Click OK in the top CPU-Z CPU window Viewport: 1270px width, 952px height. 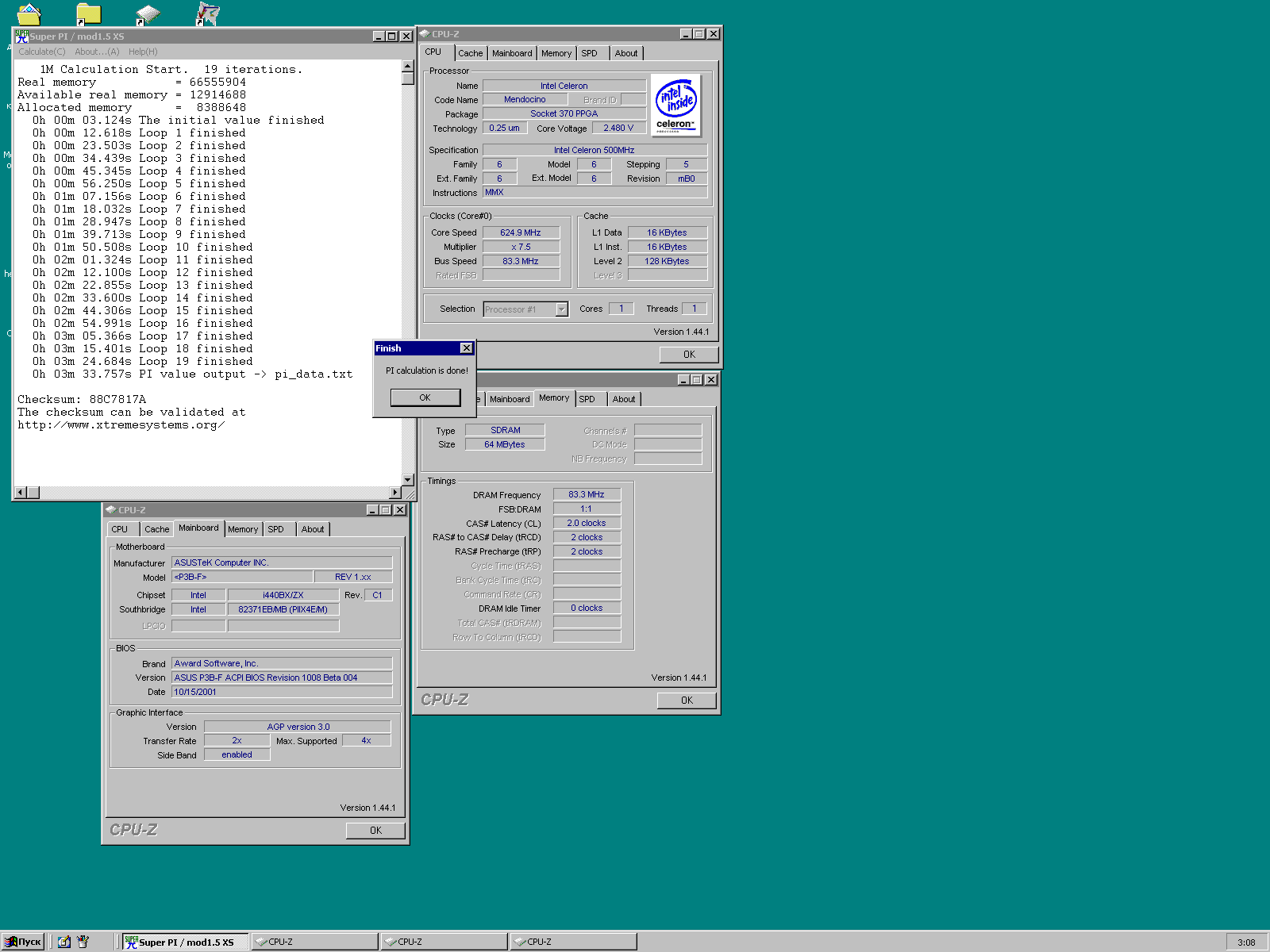(x=689, y=355)
